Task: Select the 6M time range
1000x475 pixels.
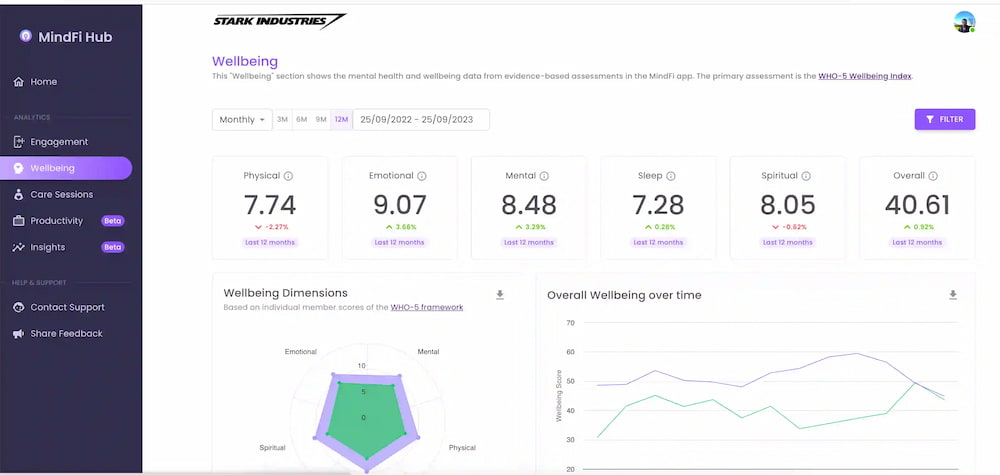Action: click(x=302, y=120)
